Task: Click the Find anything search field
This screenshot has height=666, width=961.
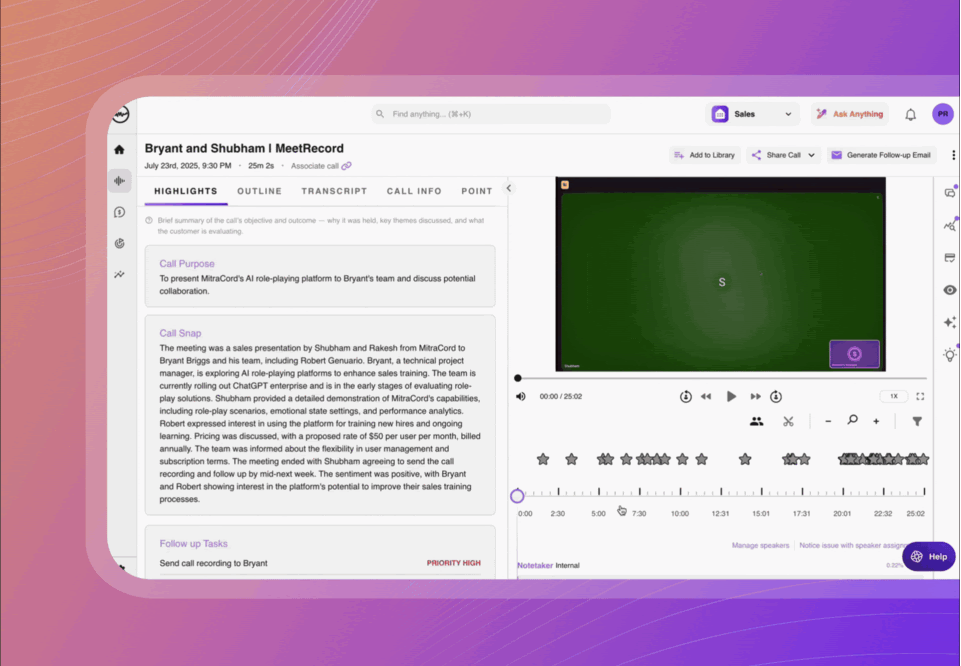Action: coord(491,114)
